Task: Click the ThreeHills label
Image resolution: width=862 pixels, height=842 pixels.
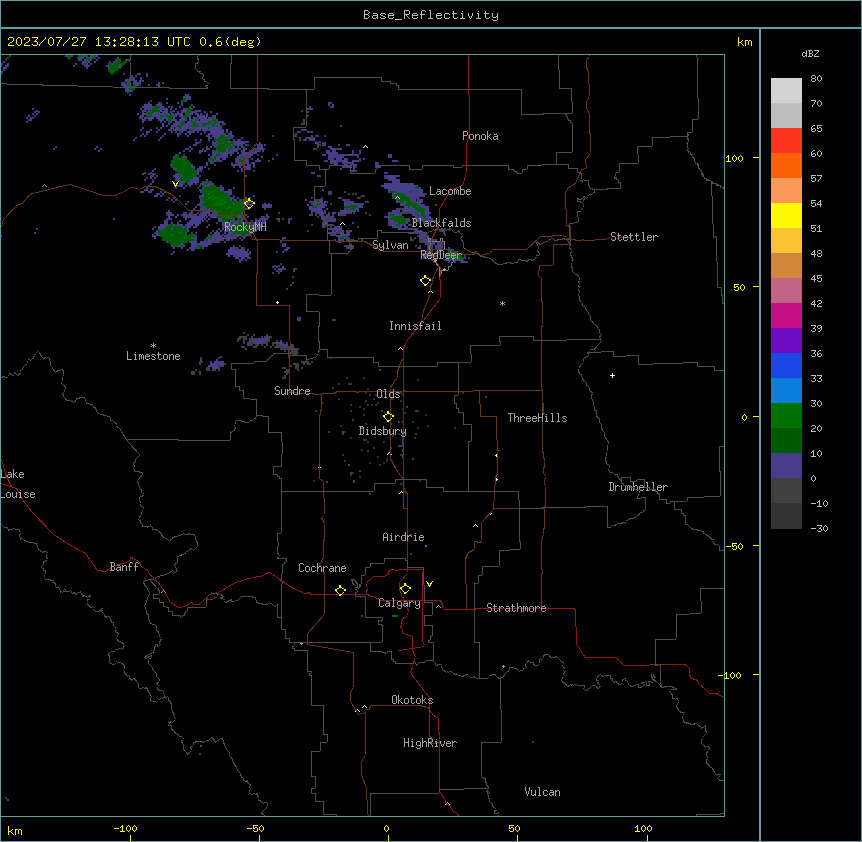Action: pos(537,418)
